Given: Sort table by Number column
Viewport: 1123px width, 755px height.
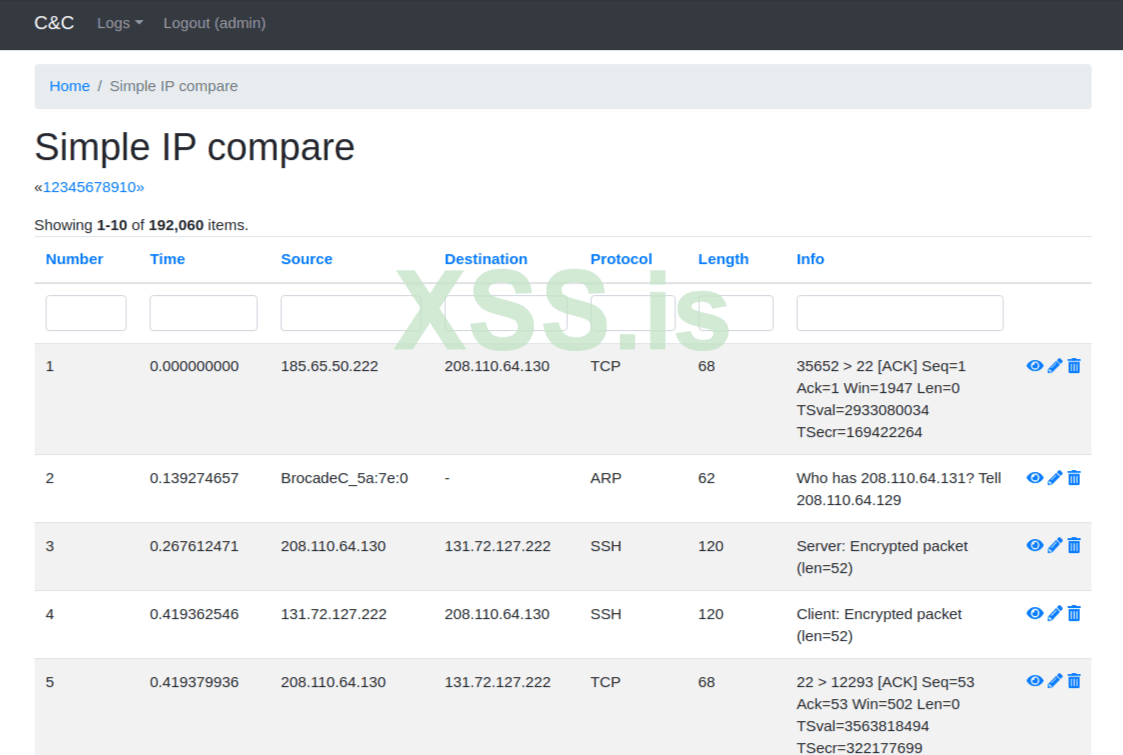Looking at the screenshot, I should coord(74,259).
